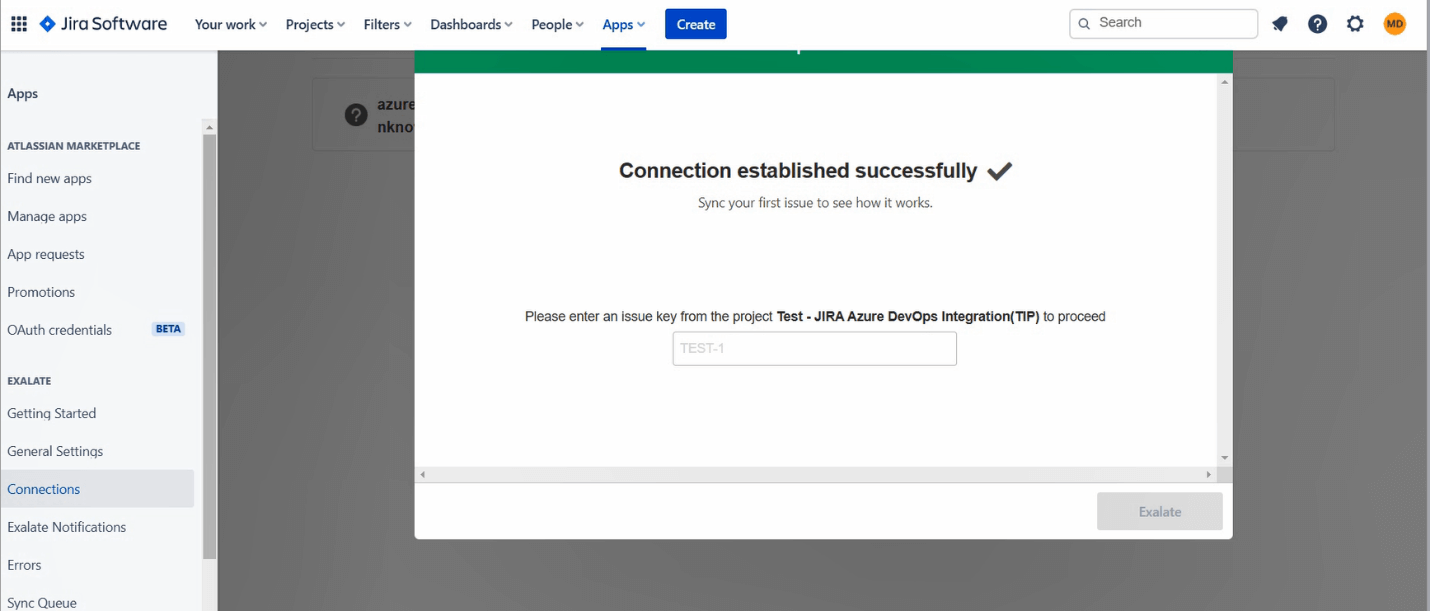
Task: Click the checkmark next to success heading
Action: point(999,171)
